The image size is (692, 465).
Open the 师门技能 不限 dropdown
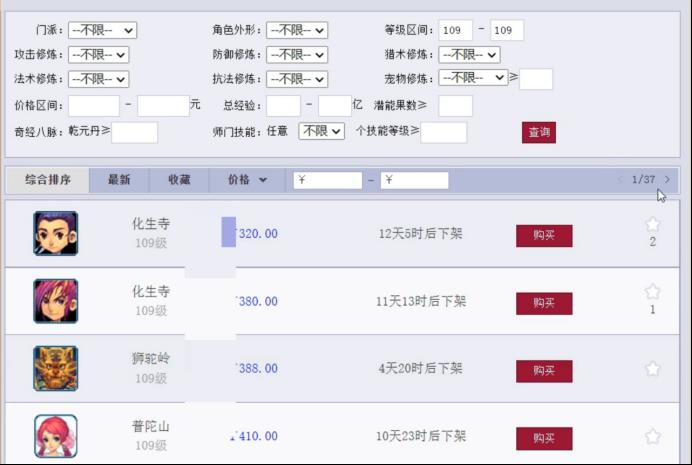coord(321,131)
